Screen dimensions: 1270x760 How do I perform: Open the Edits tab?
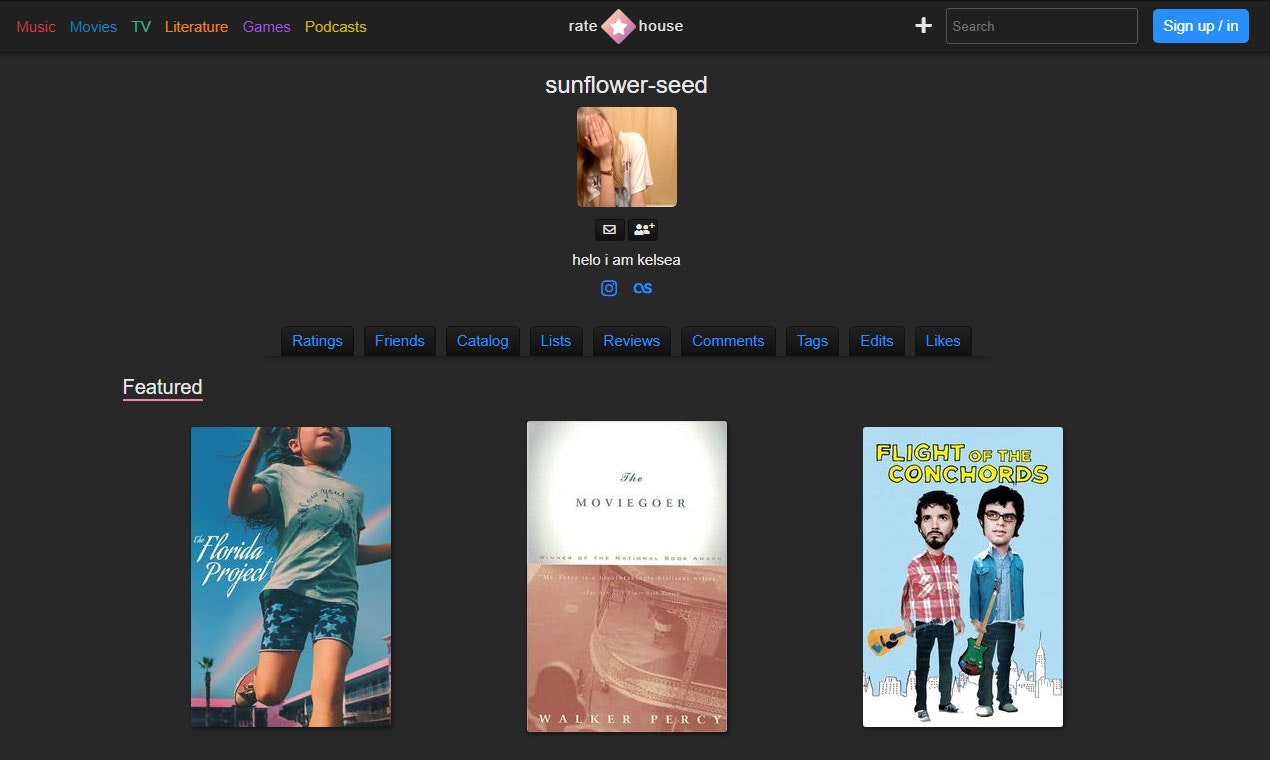(877, 341)
